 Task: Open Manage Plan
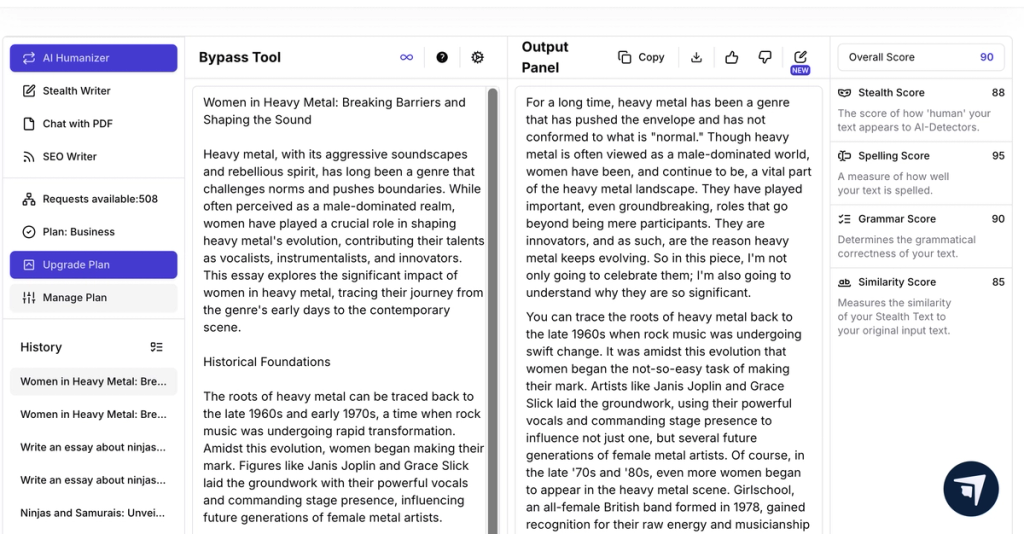click(93, 298)
